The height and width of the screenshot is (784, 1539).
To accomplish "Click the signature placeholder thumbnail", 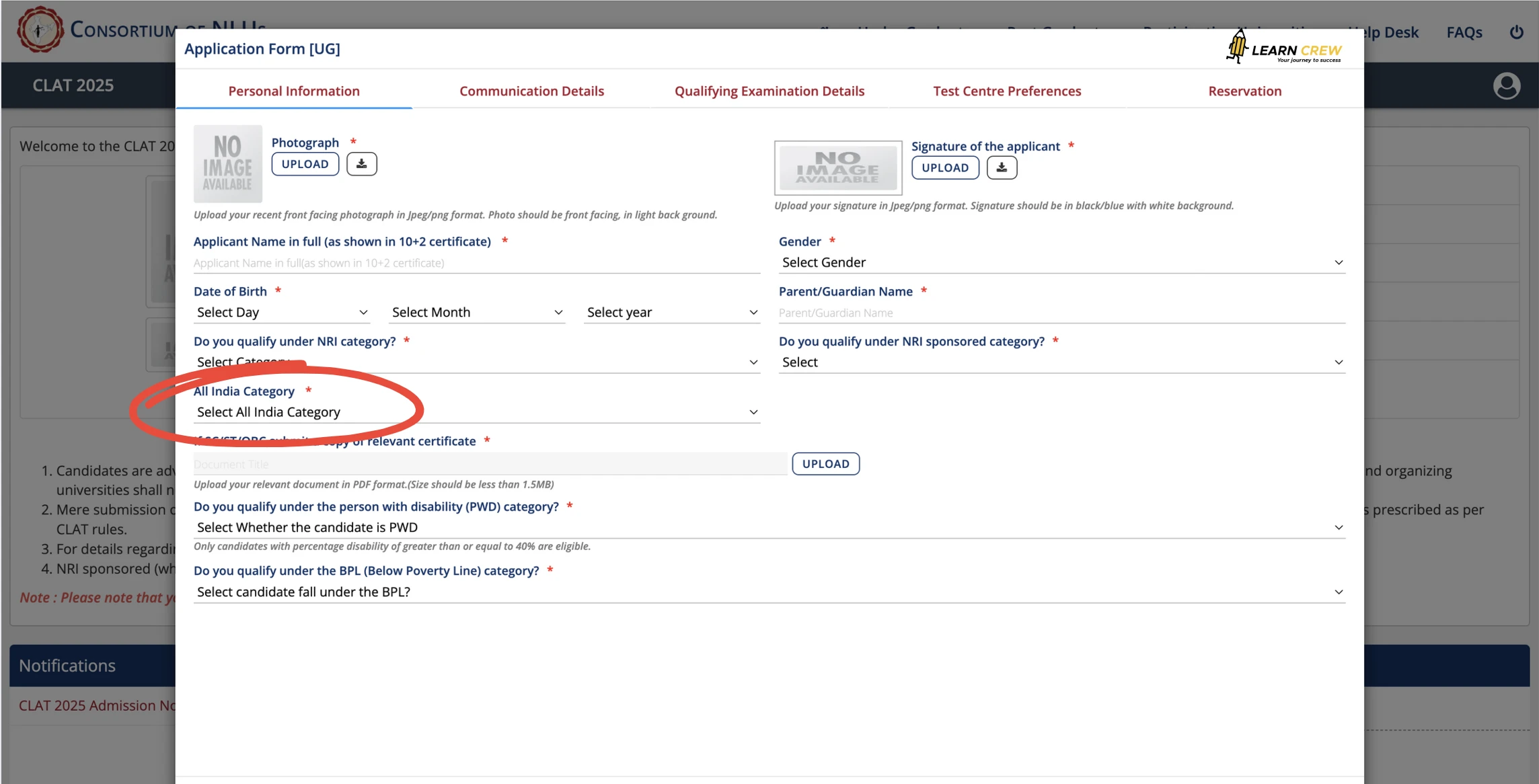I will 838,167.
